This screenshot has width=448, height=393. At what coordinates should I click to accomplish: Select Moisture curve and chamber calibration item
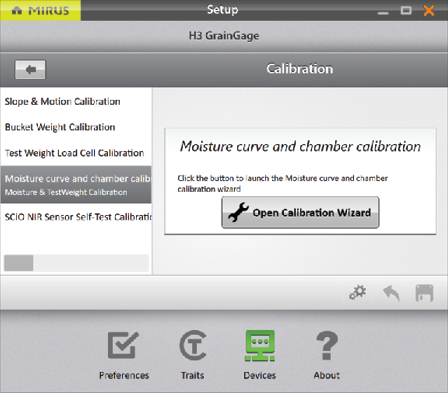[x=76, y=184]
